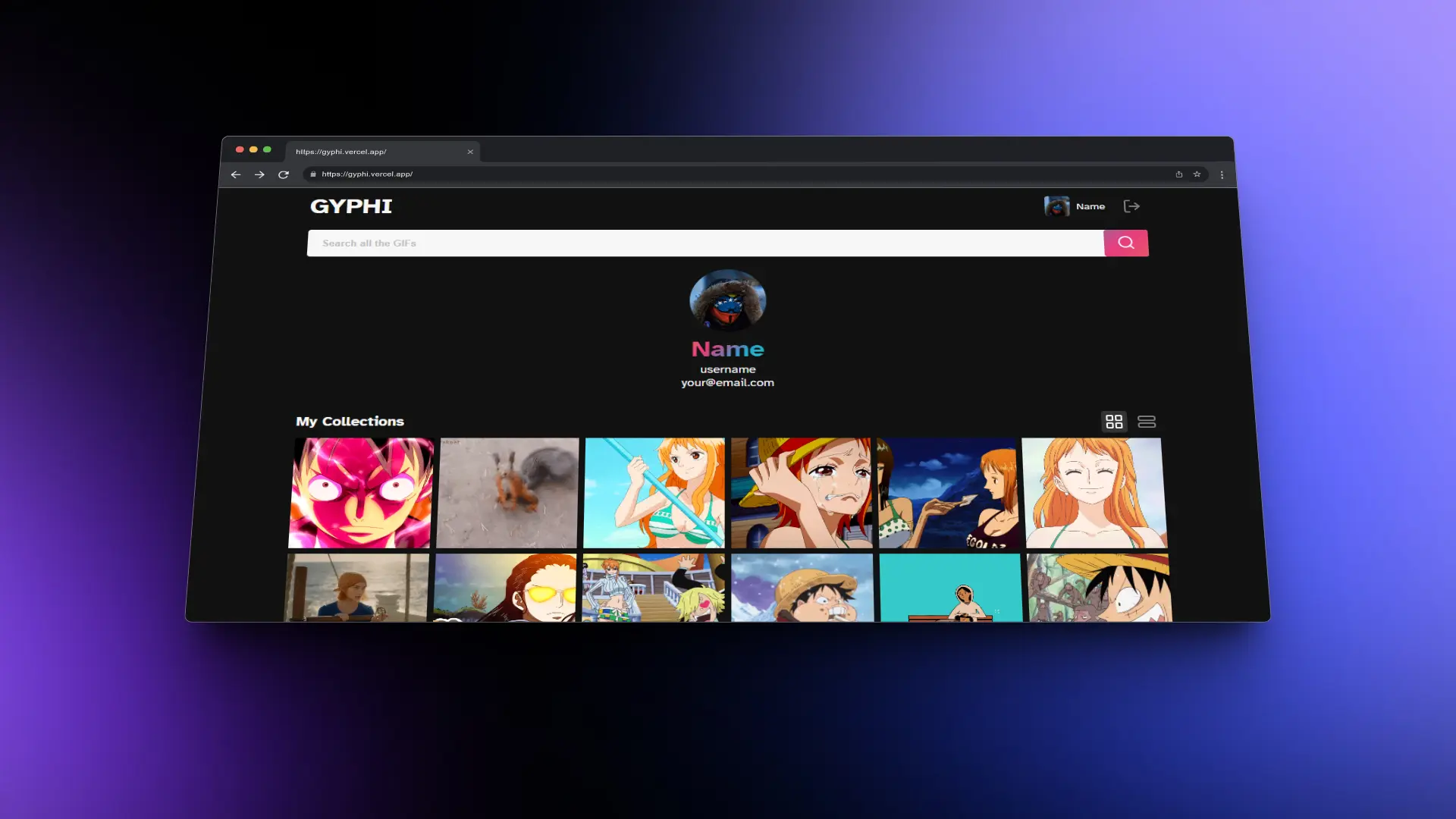Toggle list view for My Collections

point(1147,421)
